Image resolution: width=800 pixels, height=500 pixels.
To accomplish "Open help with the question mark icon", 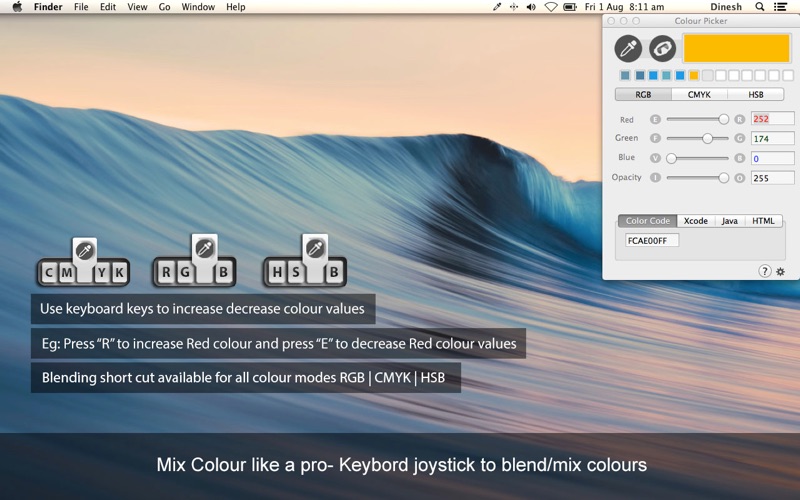I will point(765,271).
